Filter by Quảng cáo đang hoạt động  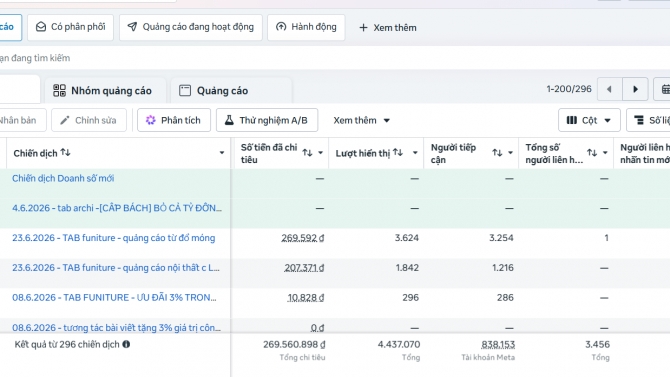191,27
